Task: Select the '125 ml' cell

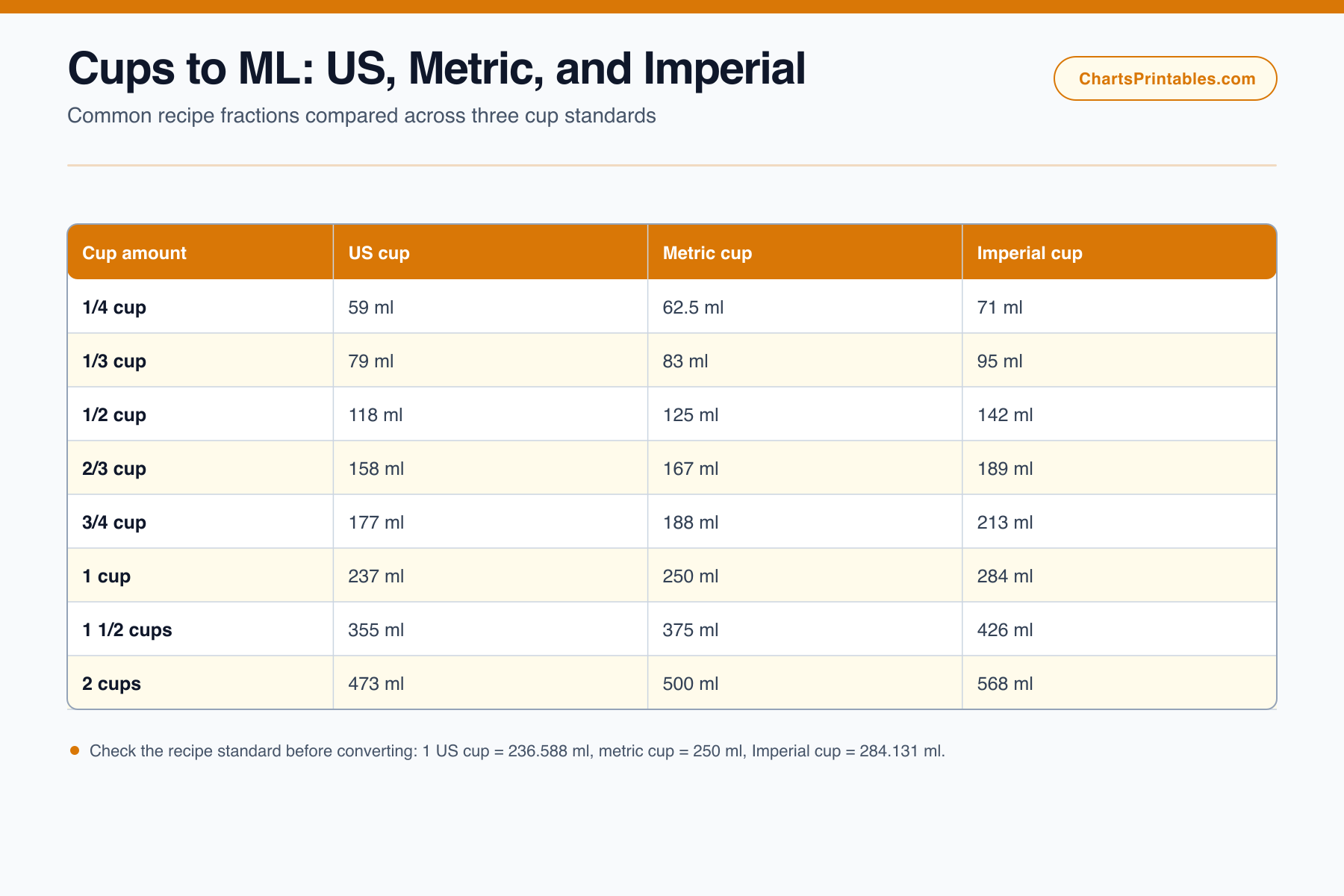Action: pyautogui.click(x=805, y=414)
